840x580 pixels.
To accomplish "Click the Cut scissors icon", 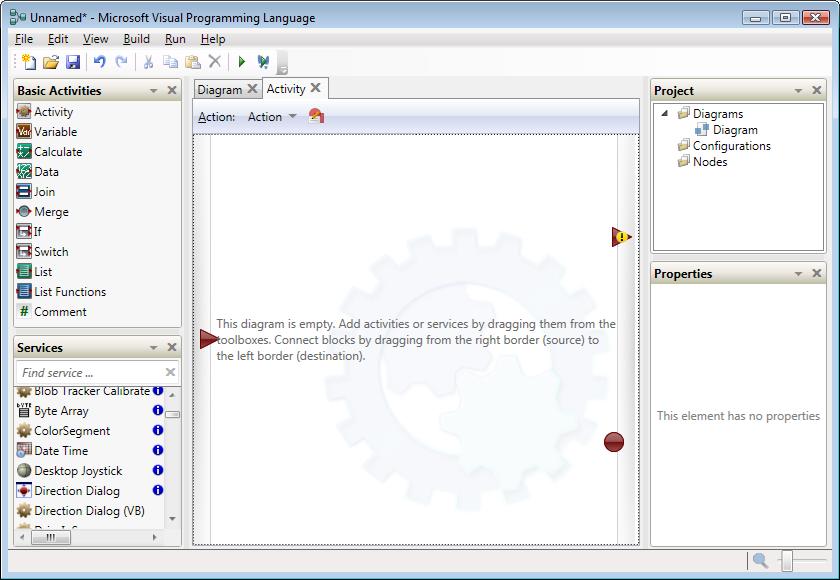I will tap(148, 62).
